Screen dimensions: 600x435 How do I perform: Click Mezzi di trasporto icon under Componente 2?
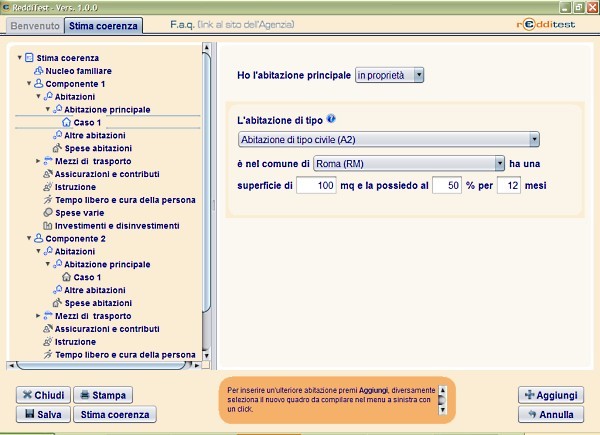coord(48,316)
